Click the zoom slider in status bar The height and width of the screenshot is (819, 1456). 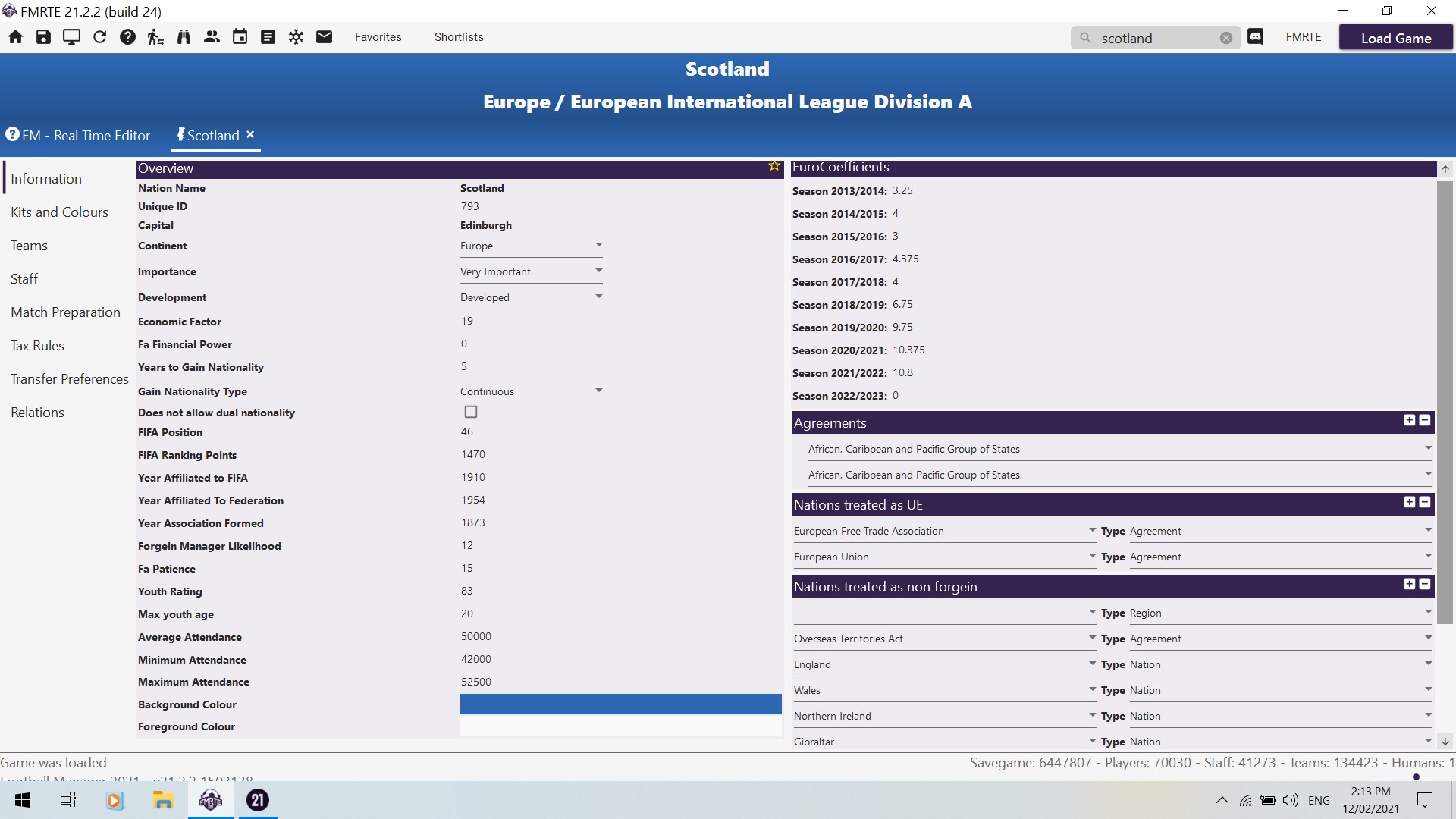1415,777
